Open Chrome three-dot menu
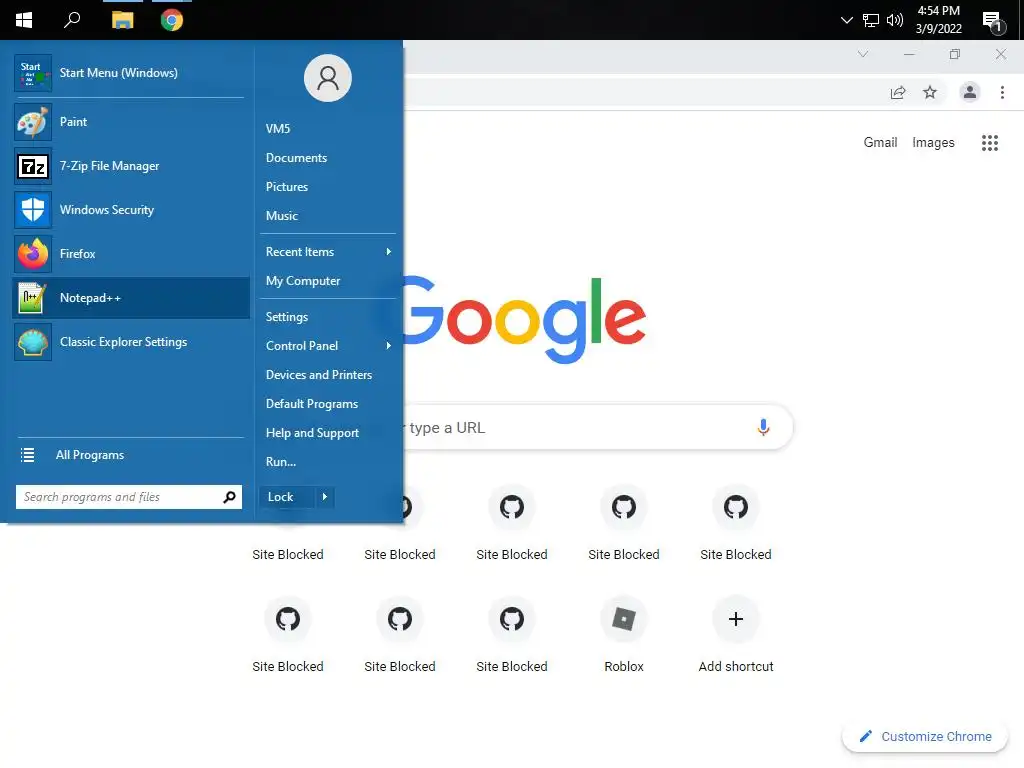Screen dimensions: 1024x768 1002,93
